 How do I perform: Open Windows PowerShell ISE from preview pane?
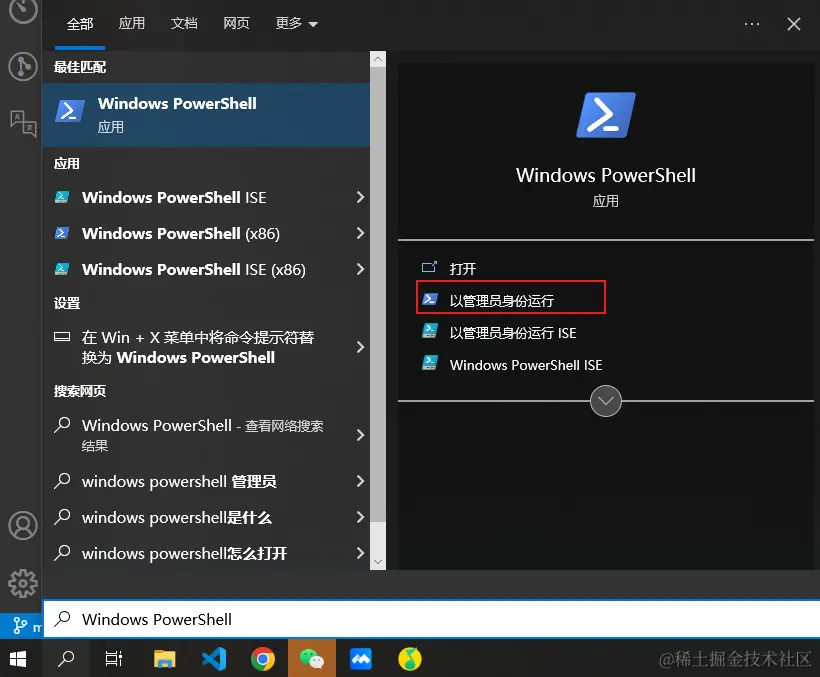point(526,365)
